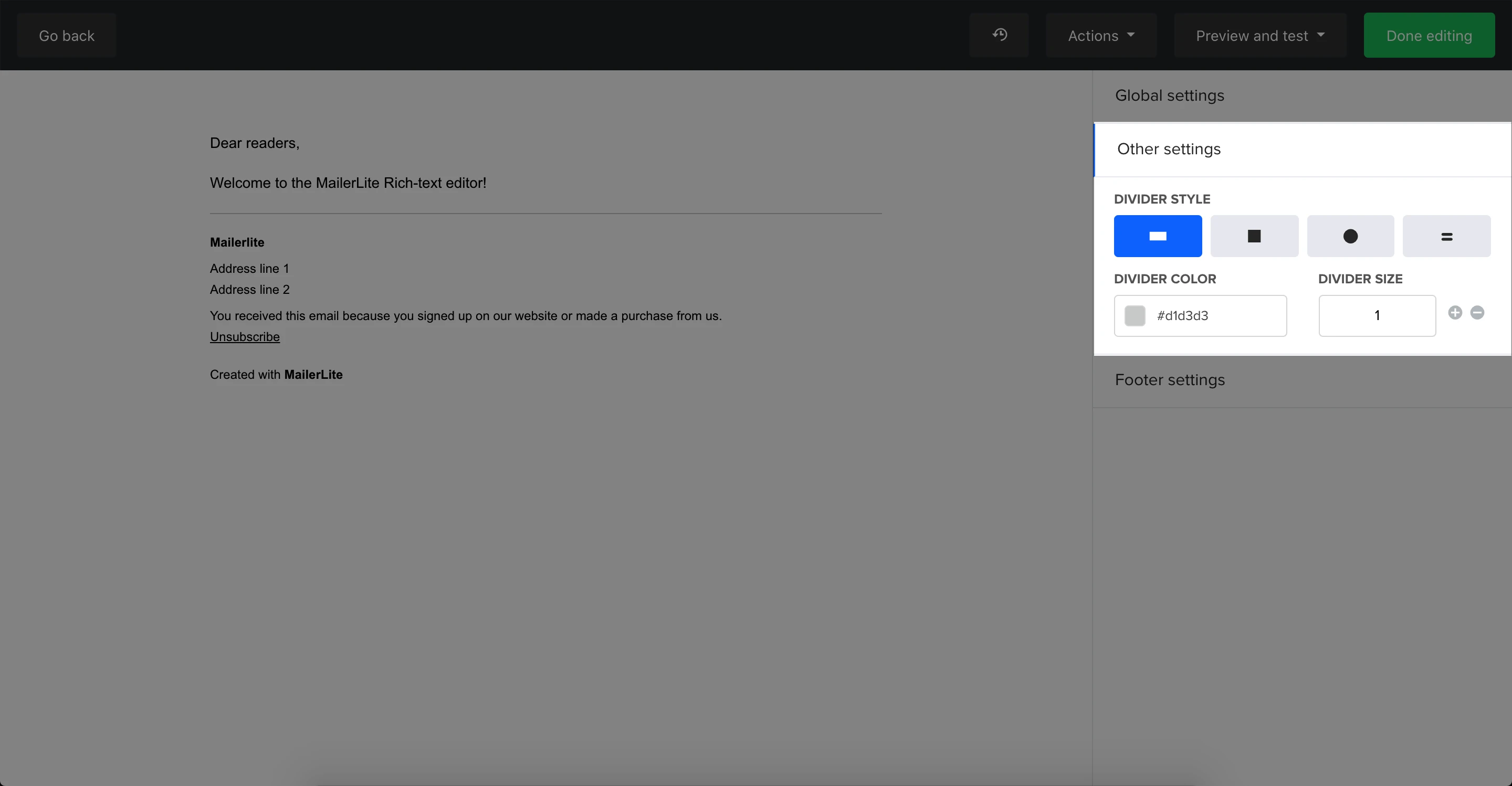
Task: Decrease divider size with minus icon
Action: 1477,313
